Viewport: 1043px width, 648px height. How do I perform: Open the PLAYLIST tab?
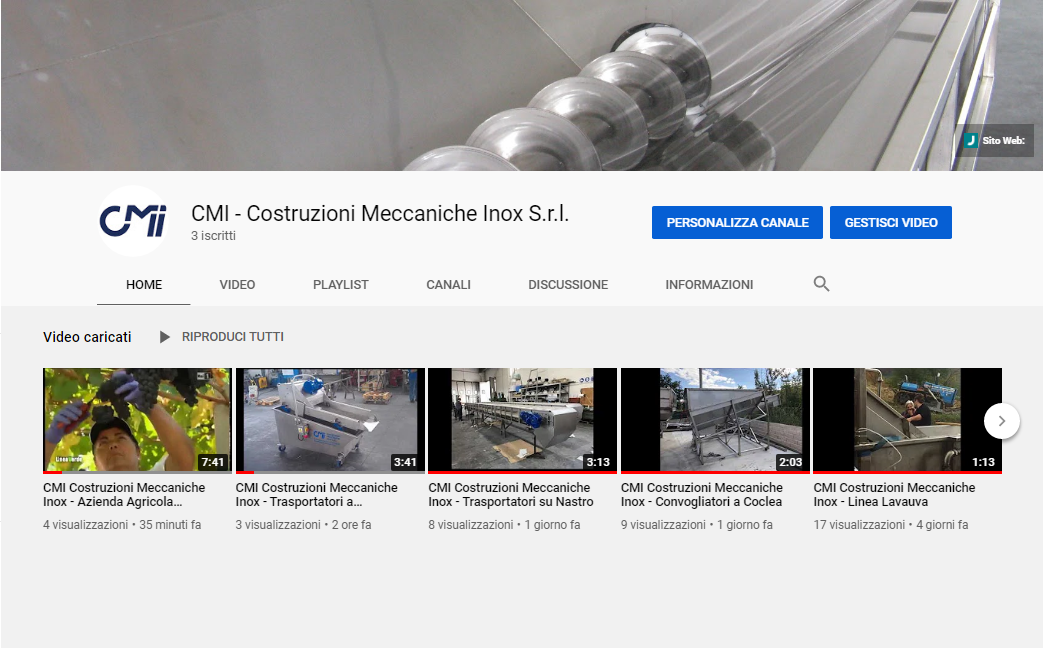pos(340,285)
